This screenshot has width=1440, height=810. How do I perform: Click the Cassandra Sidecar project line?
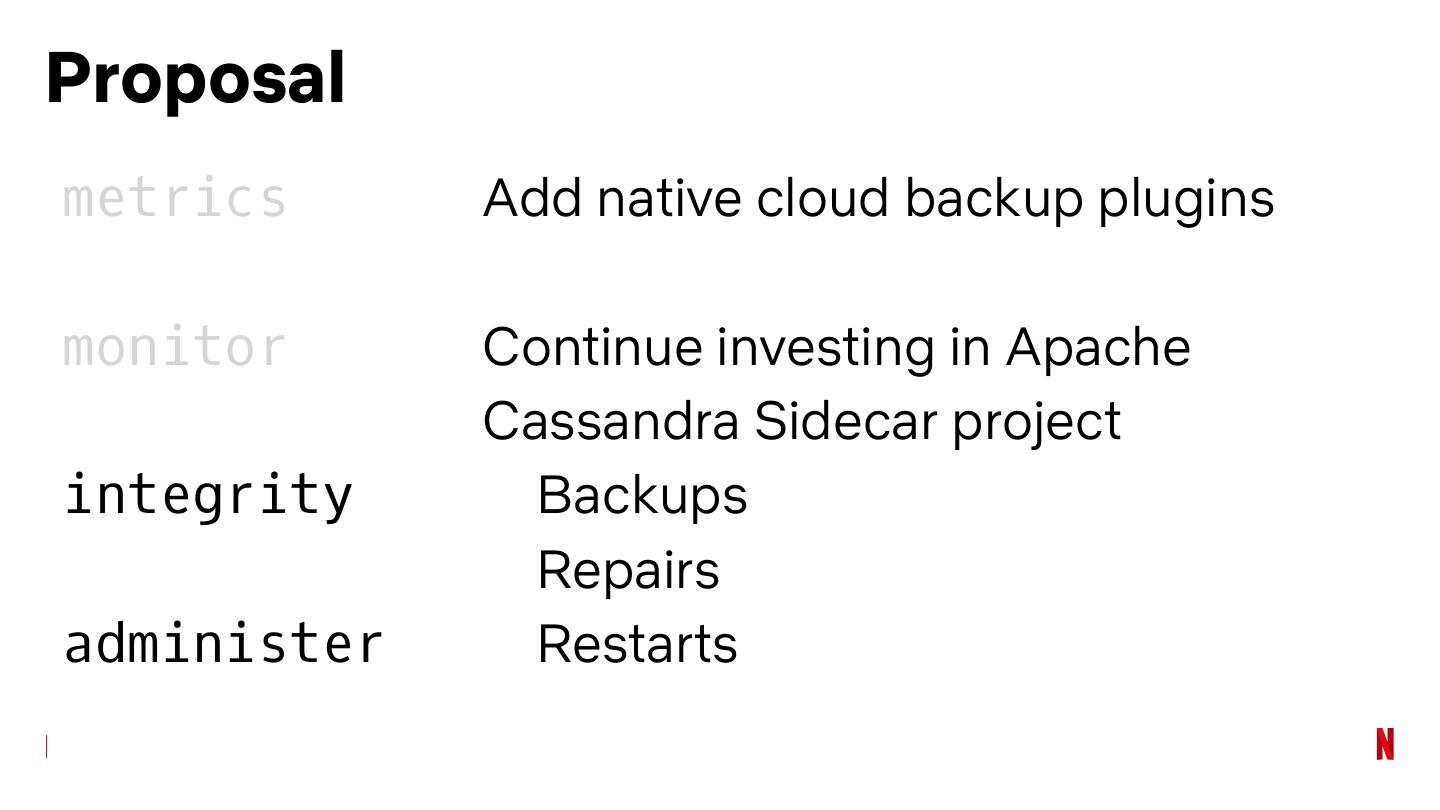point(802,421)
